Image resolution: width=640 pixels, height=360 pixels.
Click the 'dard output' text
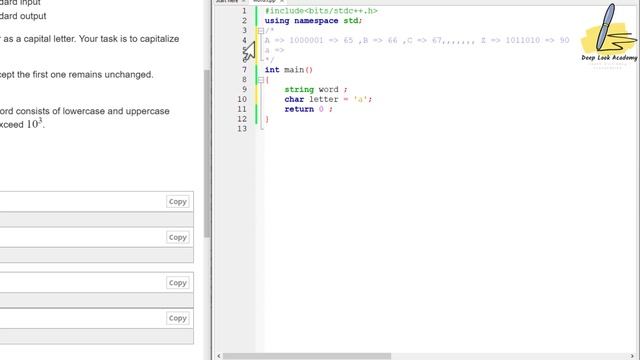[x=23, y=16]
